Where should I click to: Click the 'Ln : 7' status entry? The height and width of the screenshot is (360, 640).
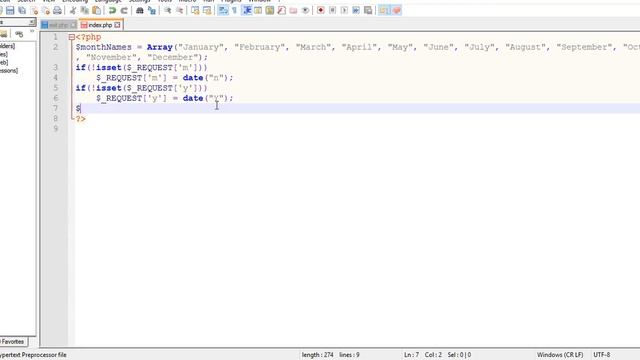(x=411, y=355)
